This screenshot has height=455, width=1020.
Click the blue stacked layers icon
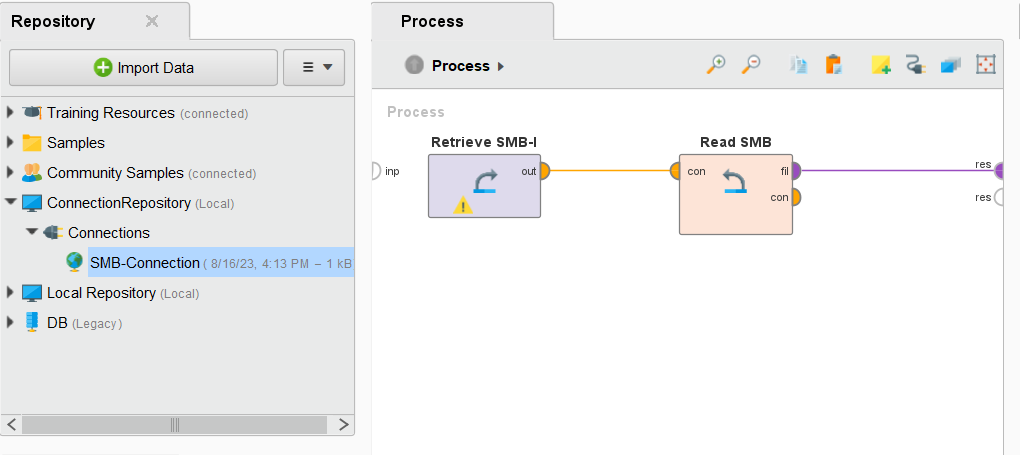pos(950,65)
